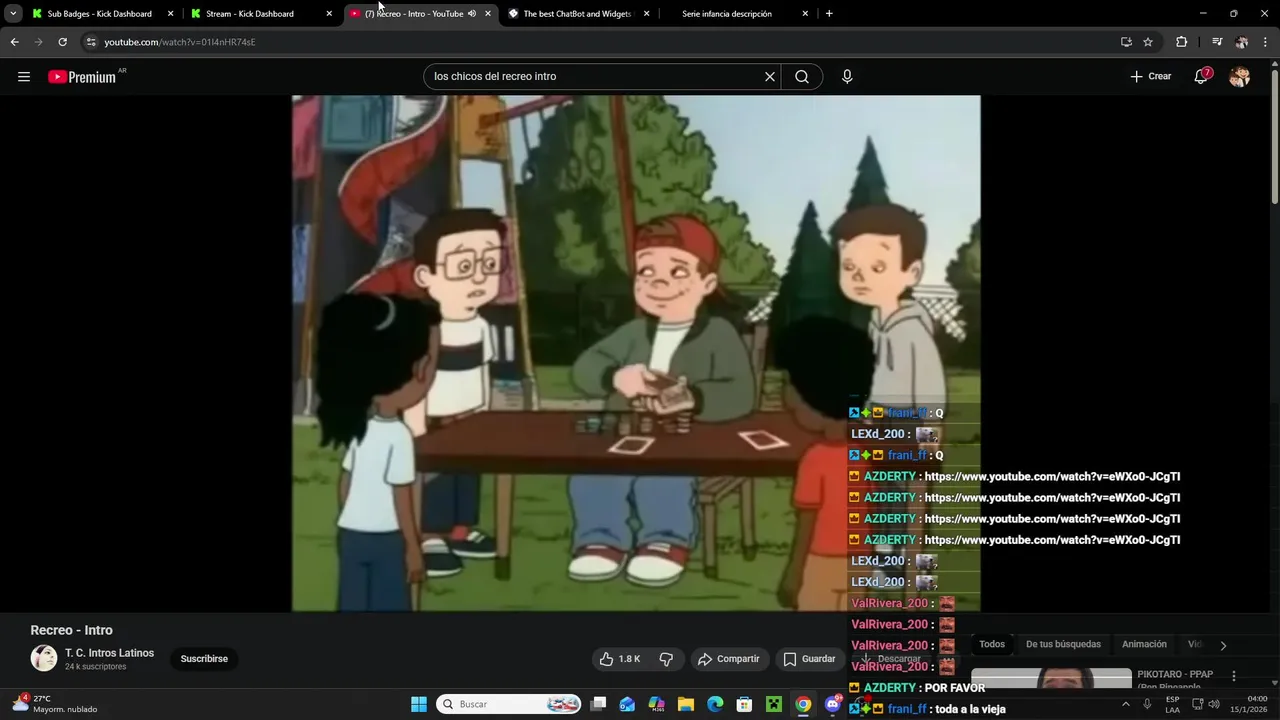Open PIKOTARO - PPAP video thumbnail
This screenshot has width=1280, height=720.
coord(1051,678)
